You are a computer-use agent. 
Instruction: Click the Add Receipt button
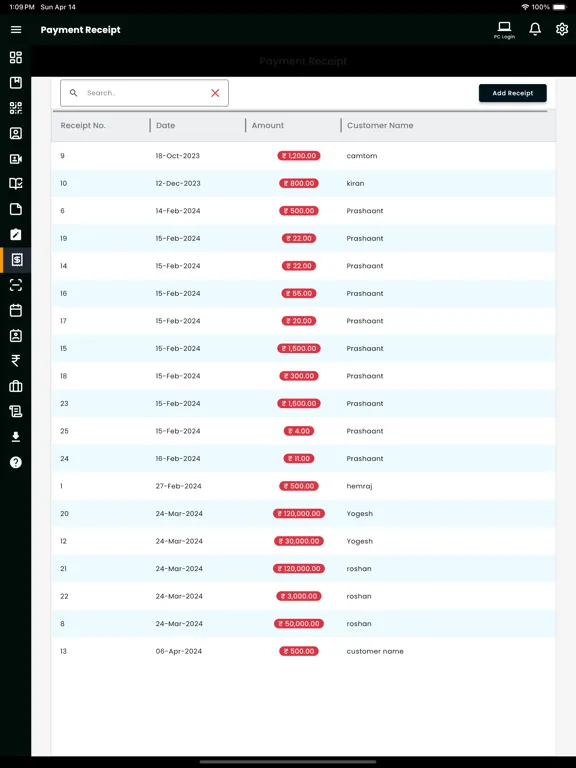tap(512, 93)
